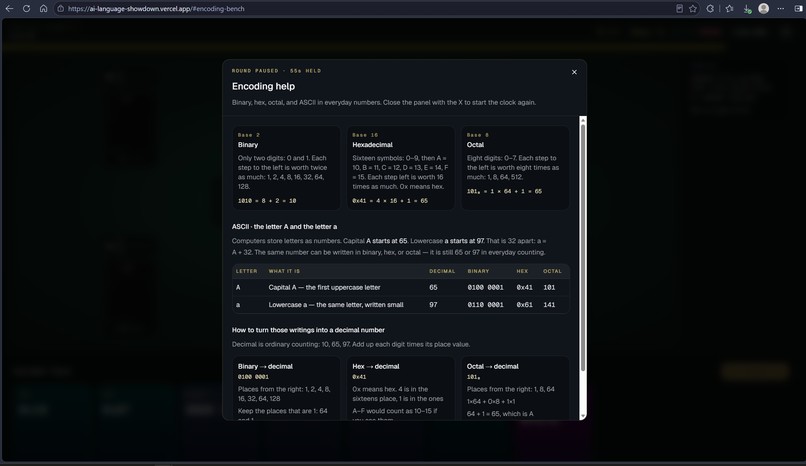This screenshot has width=806, height=466.
Task: Click 'ASCII · the letter A and the letter a' heading
Action: (284, 227)
